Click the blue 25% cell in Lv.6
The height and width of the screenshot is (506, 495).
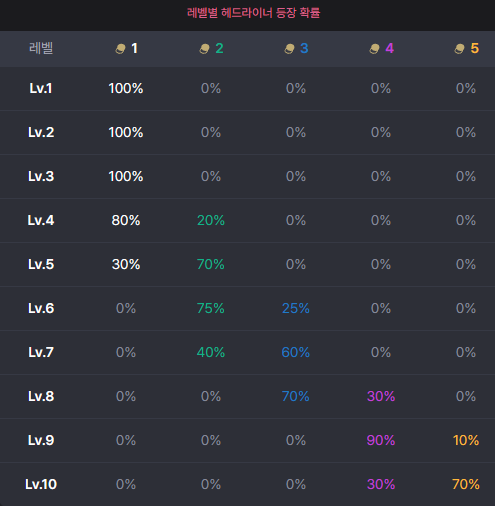296,308
